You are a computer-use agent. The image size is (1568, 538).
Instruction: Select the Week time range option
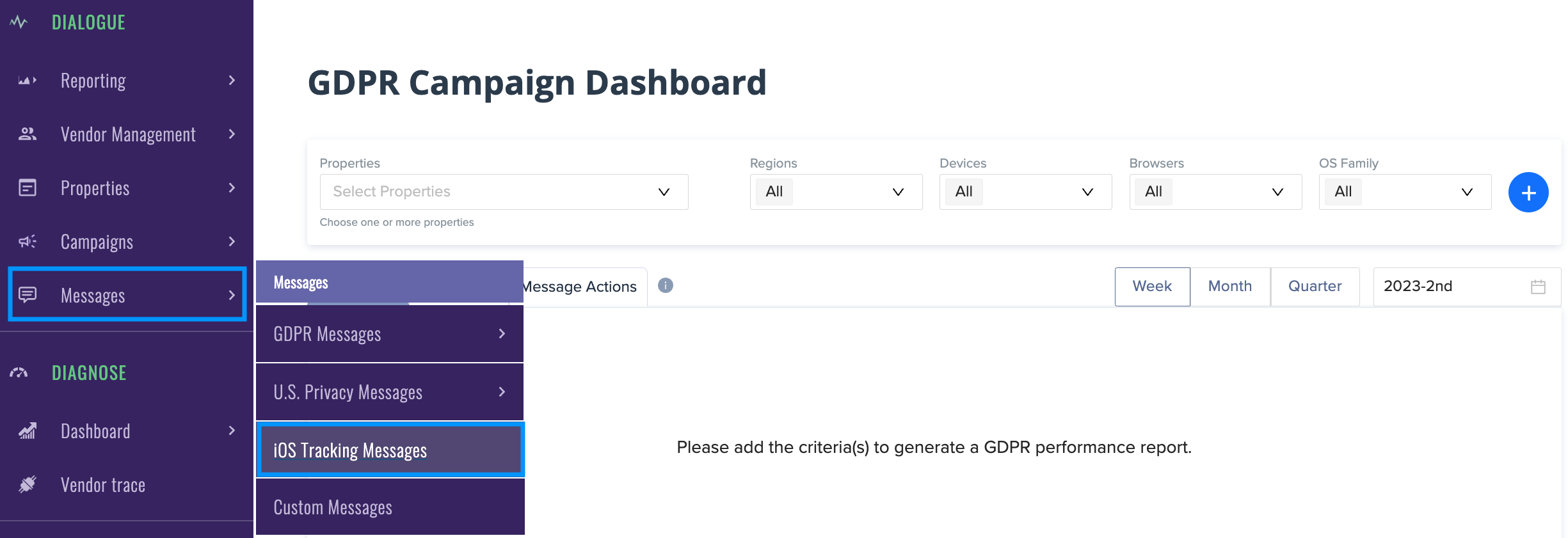pos(1152,287)
